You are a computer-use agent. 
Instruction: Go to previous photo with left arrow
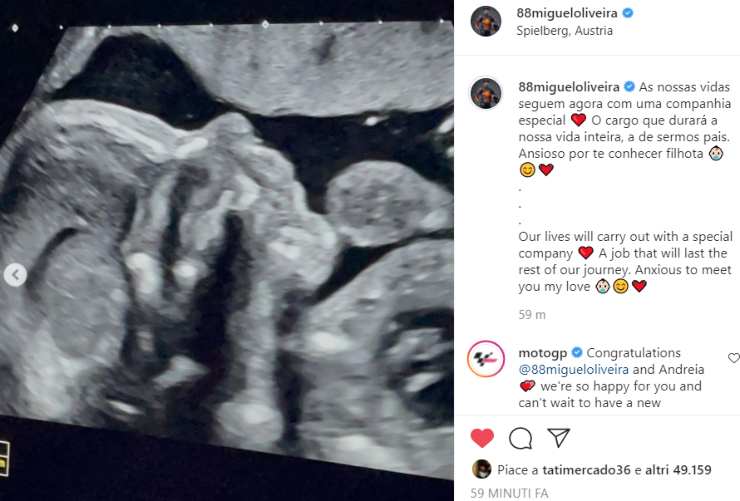(x=15, y=275)
